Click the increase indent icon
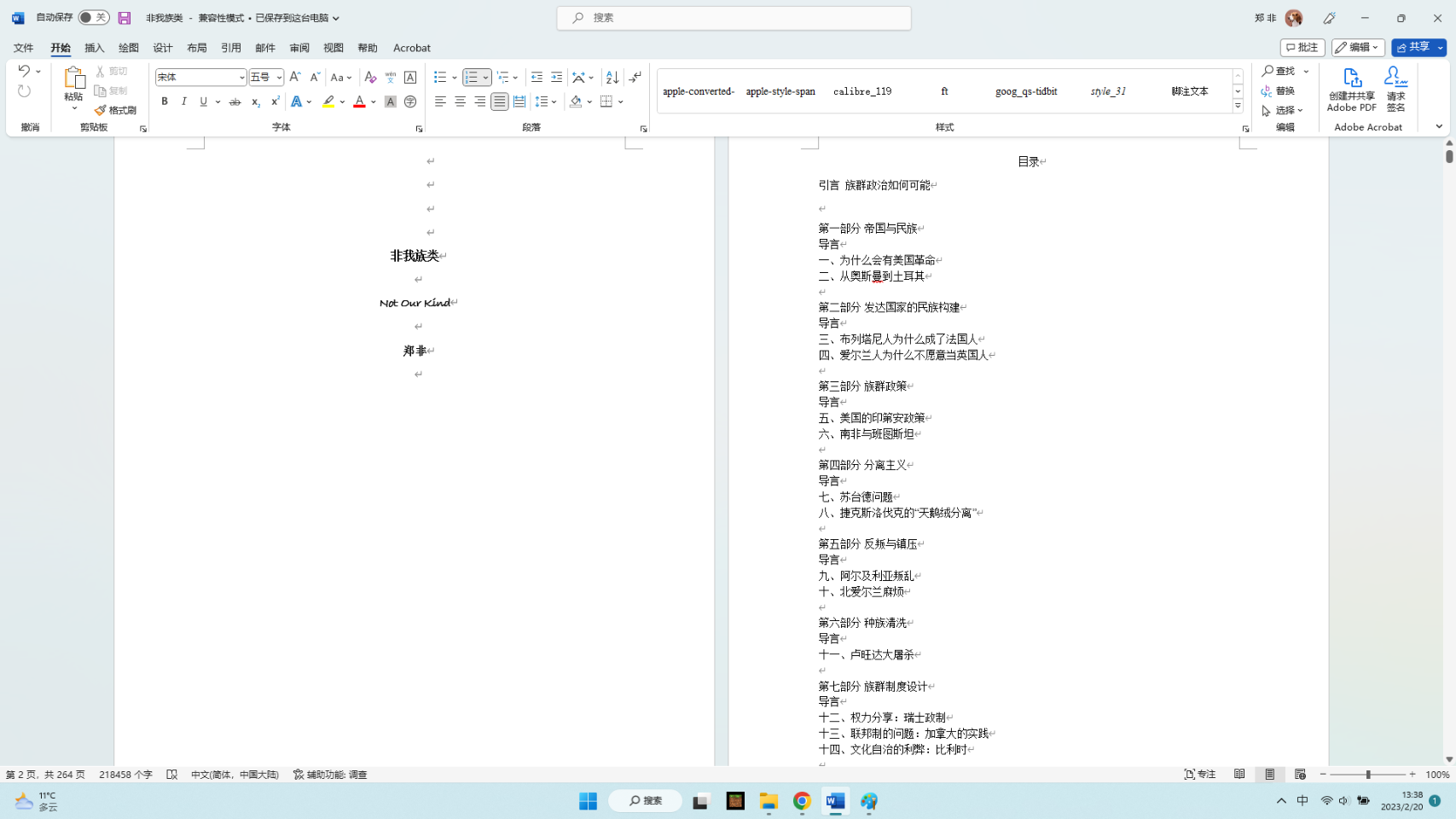 (556, 78)
